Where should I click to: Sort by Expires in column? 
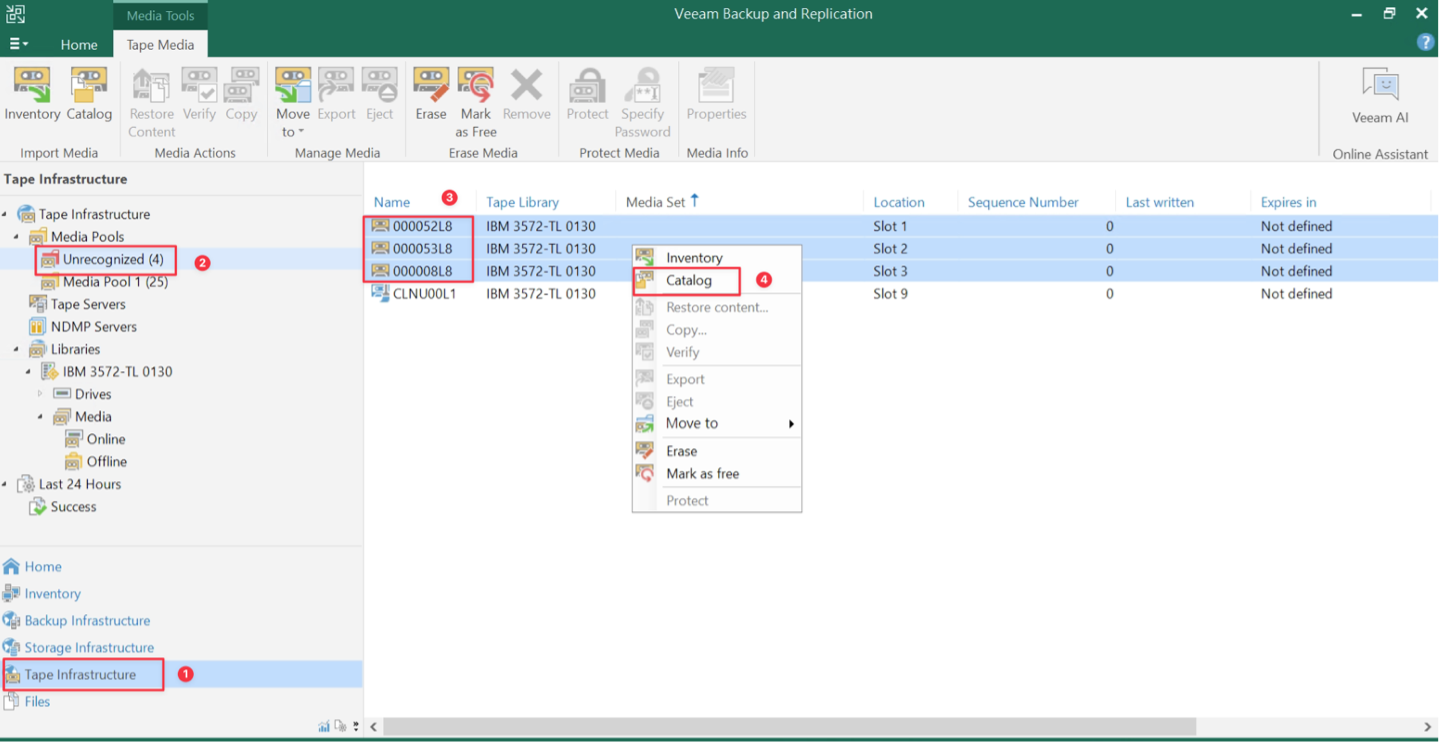pyautogui.click(x=1288, y=202)
